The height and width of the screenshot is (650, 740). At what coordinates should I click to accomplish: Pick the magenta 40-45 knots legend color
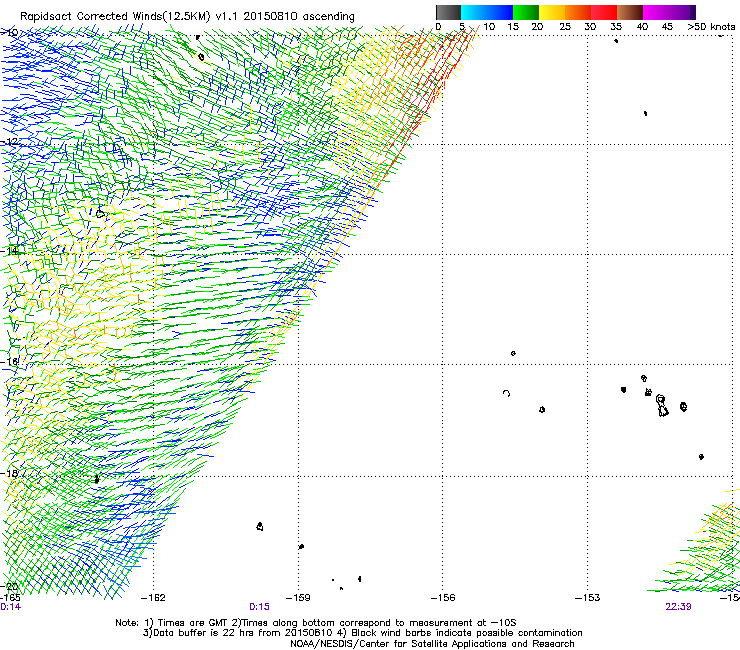point(656,12)
